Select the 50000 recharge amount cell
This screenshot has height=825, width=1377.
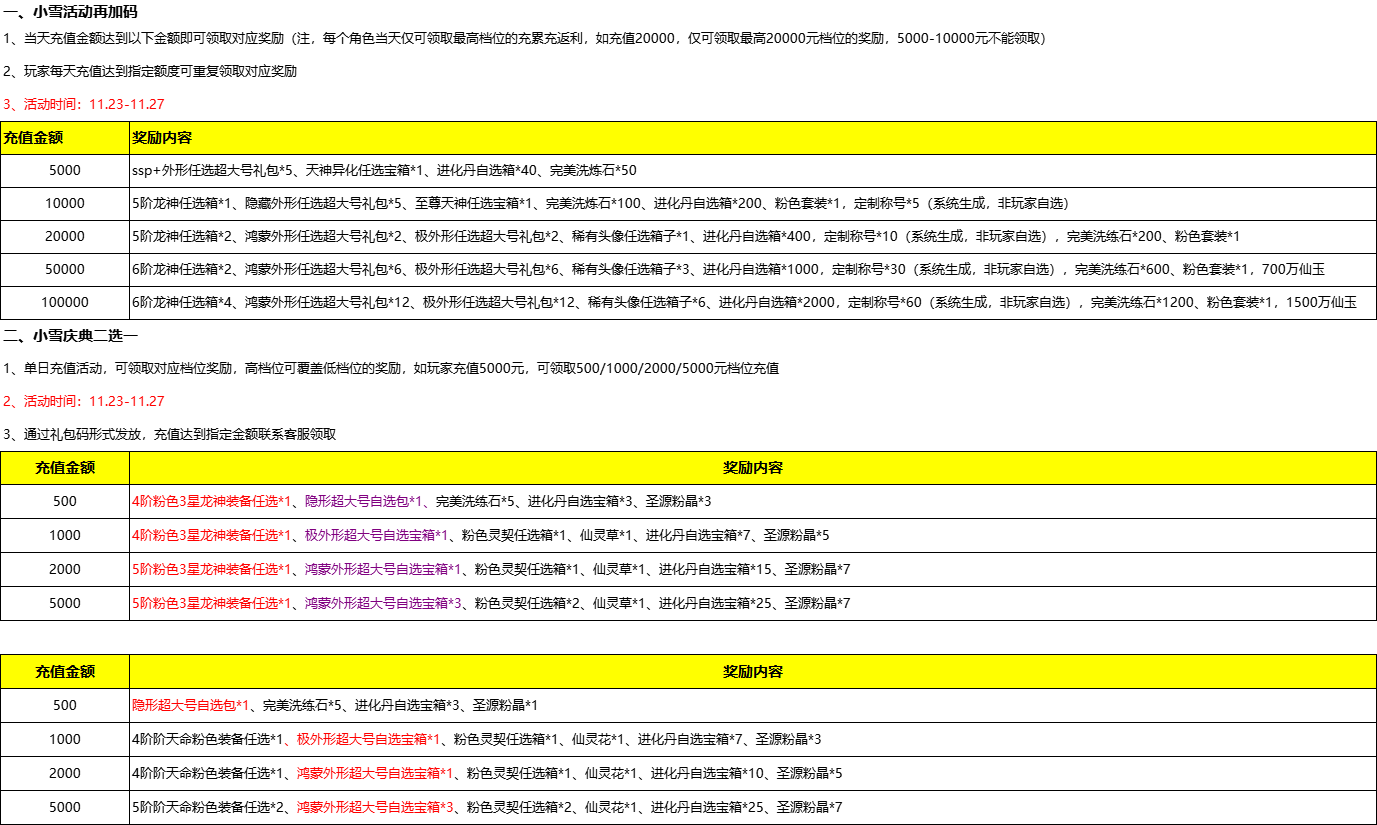[65, 269]
